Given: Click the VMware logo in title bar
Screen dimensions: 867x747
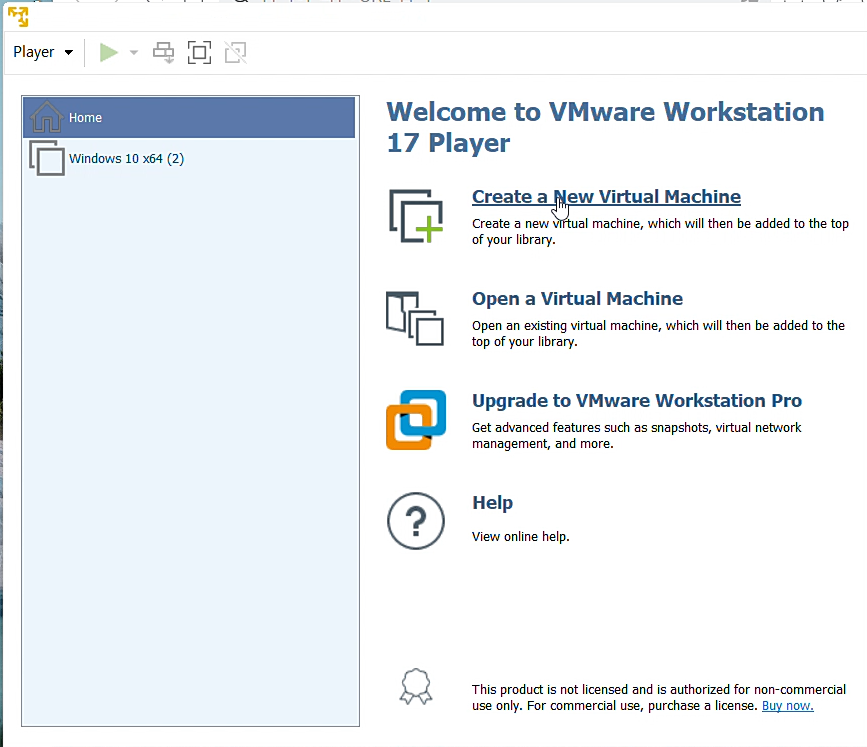Looking at the screenshot, I should pyautogui.click(x=18, y=17).
